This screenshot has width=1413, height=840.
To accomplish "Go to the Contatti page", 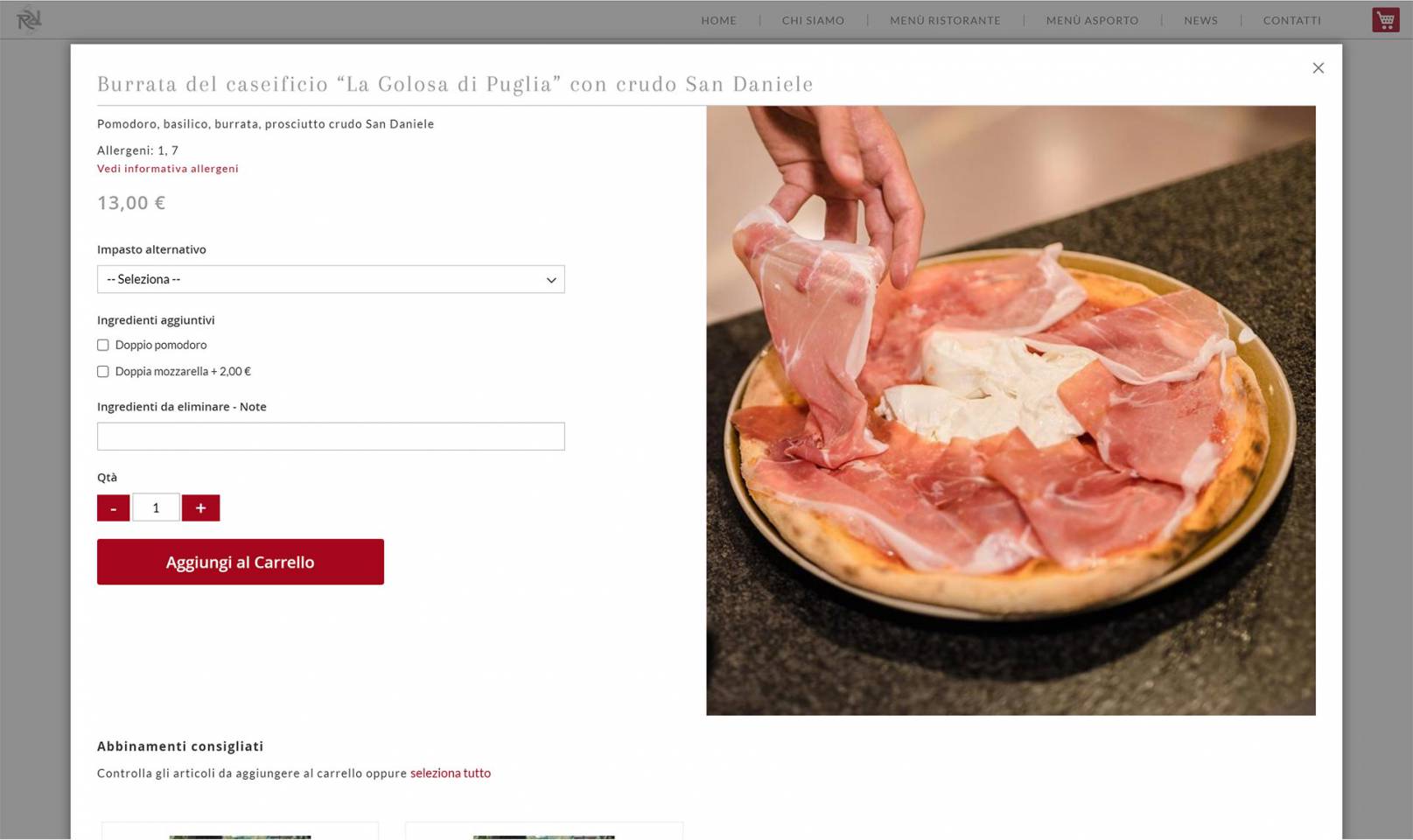I will [x=1291, y=20].
